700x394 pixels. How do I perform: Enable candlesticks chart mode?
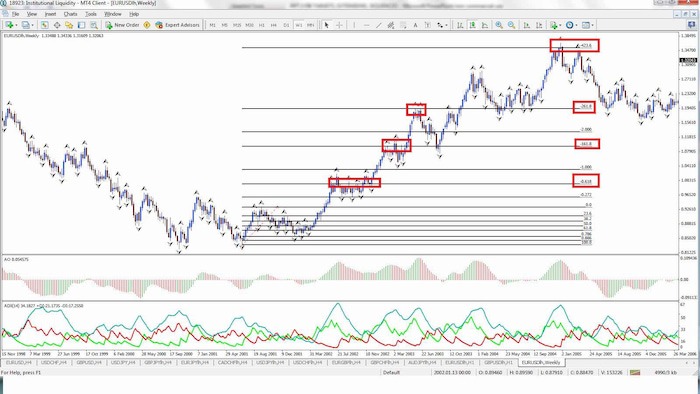pos(472,25)
